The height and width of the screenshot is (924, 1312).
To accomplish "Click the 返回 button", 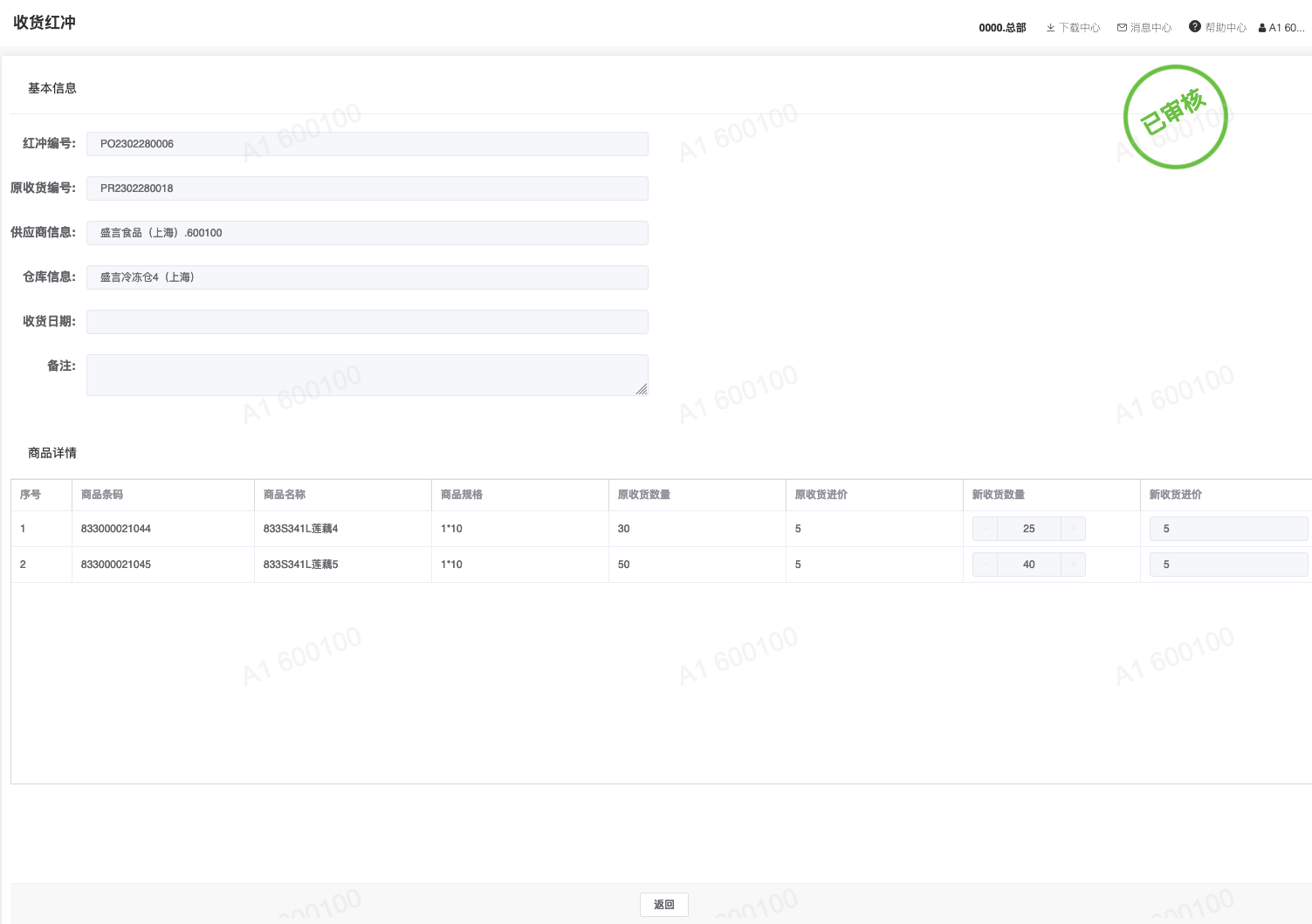I will coord(664,905).
